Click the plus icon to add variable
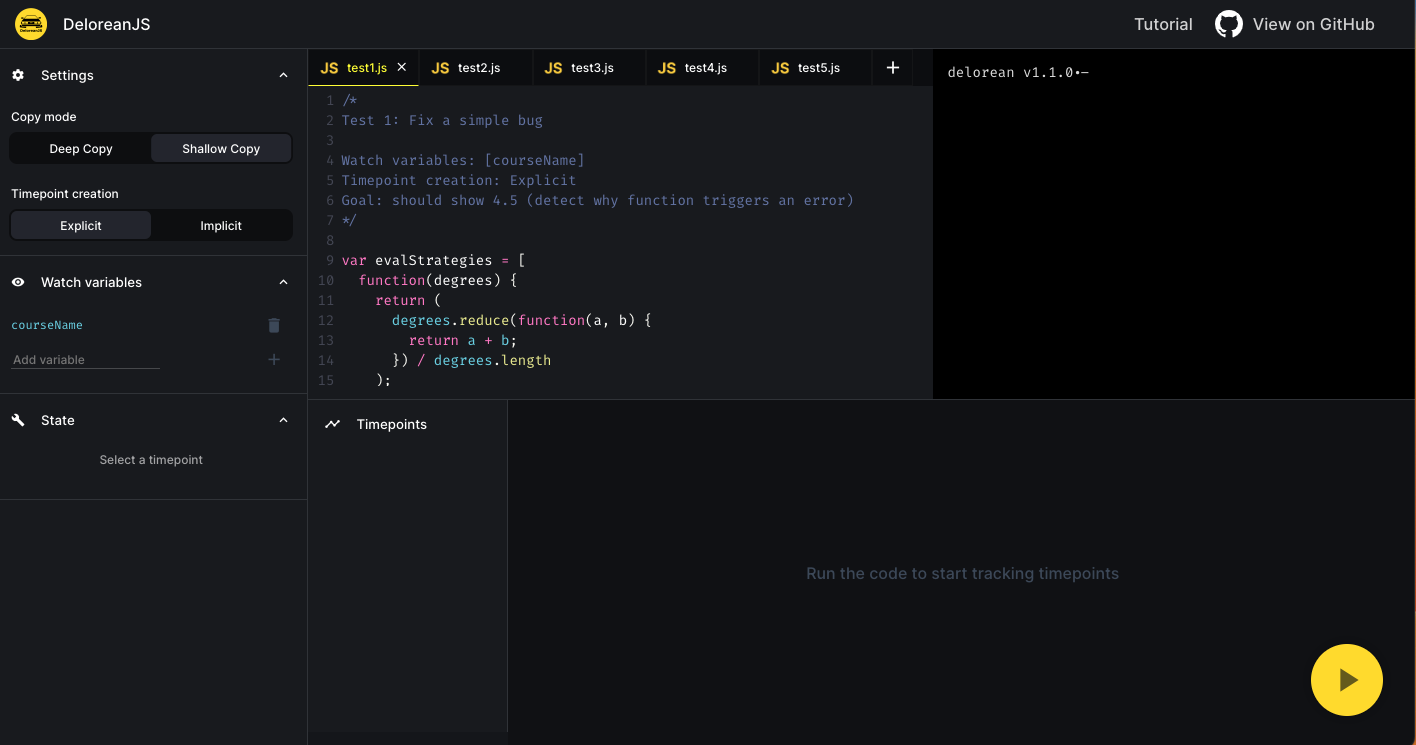Screen dimensions: 1416x745 click(274, 360)
